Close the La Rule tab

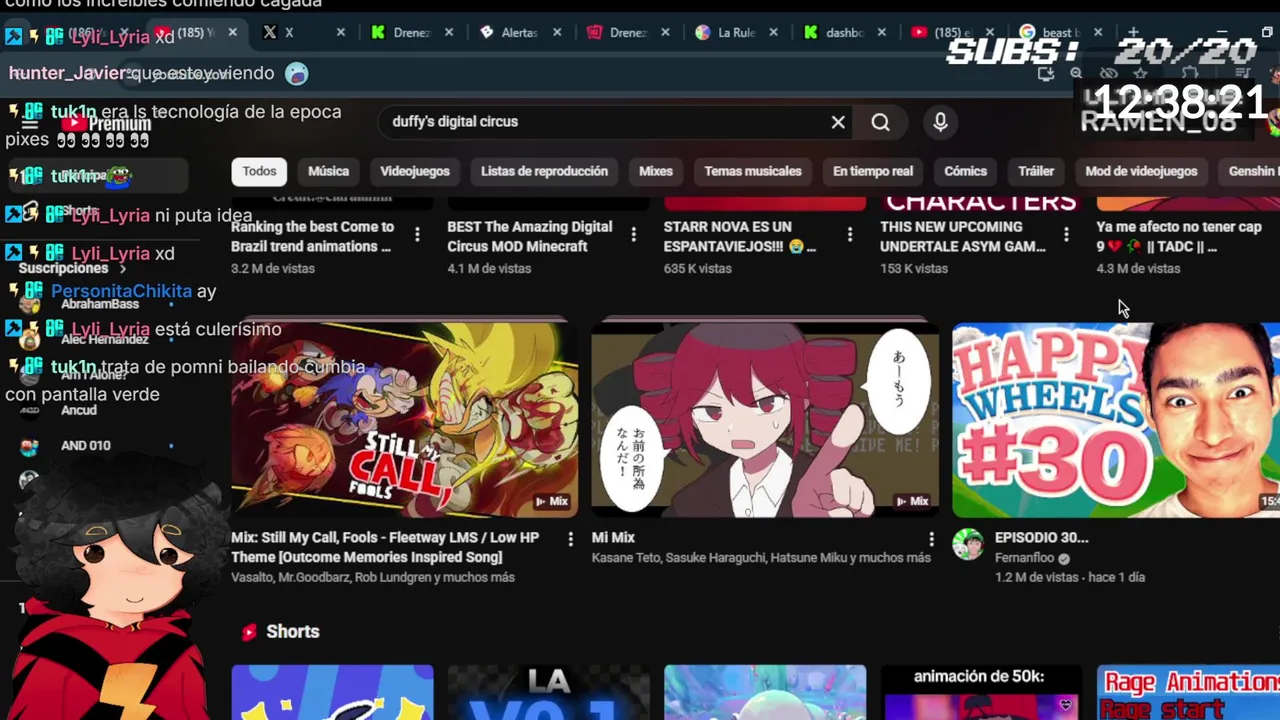pyautogui.click(x=773, y=32)
